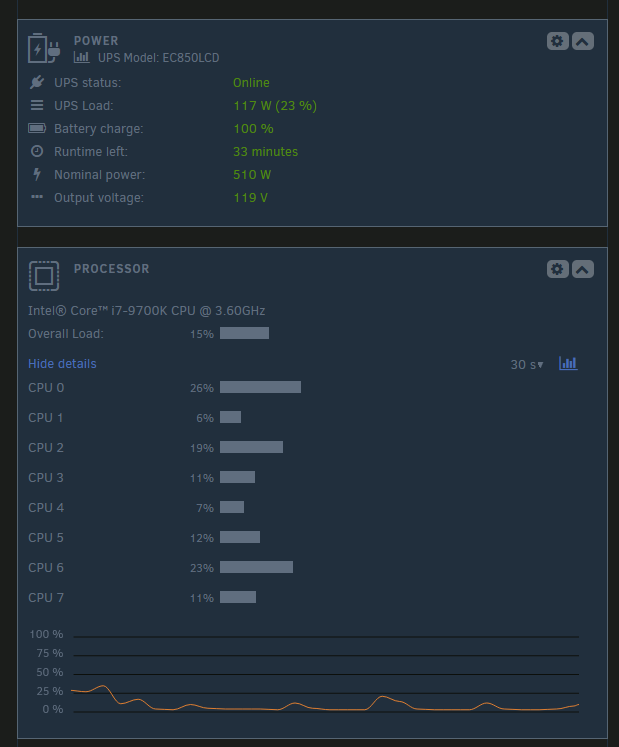The image size is (619, 747).
Task: Open the 30 s interval dropdown
Action: [x=527, y=365]
